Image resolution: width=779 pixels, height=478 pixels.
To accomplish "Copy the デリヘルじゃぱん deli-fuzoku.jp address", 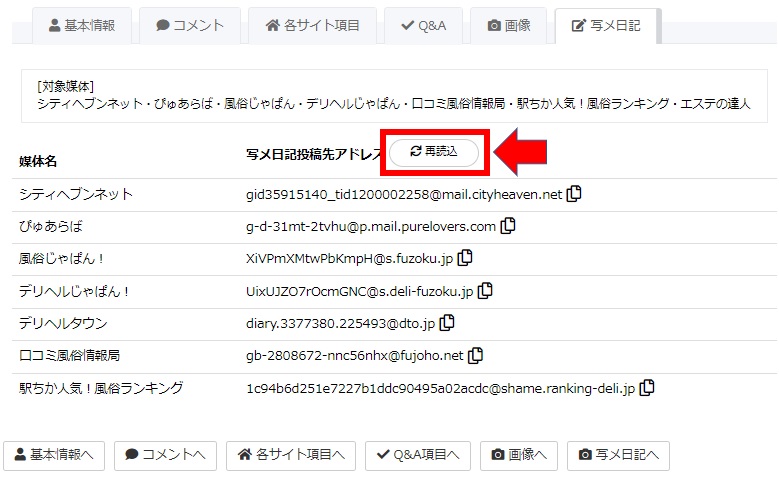I will click(485, 290).
